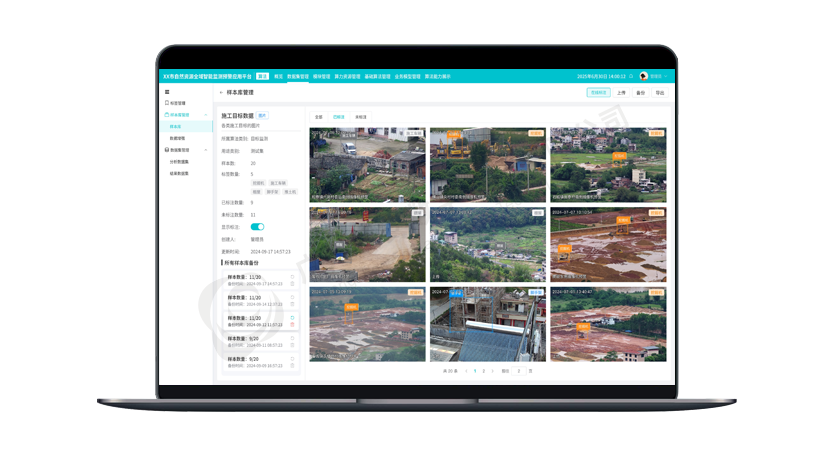The width and height of the screenshot is (835, 450).
Task: Open the user dropdown arrow in header
Action: (x=667, y=76)
